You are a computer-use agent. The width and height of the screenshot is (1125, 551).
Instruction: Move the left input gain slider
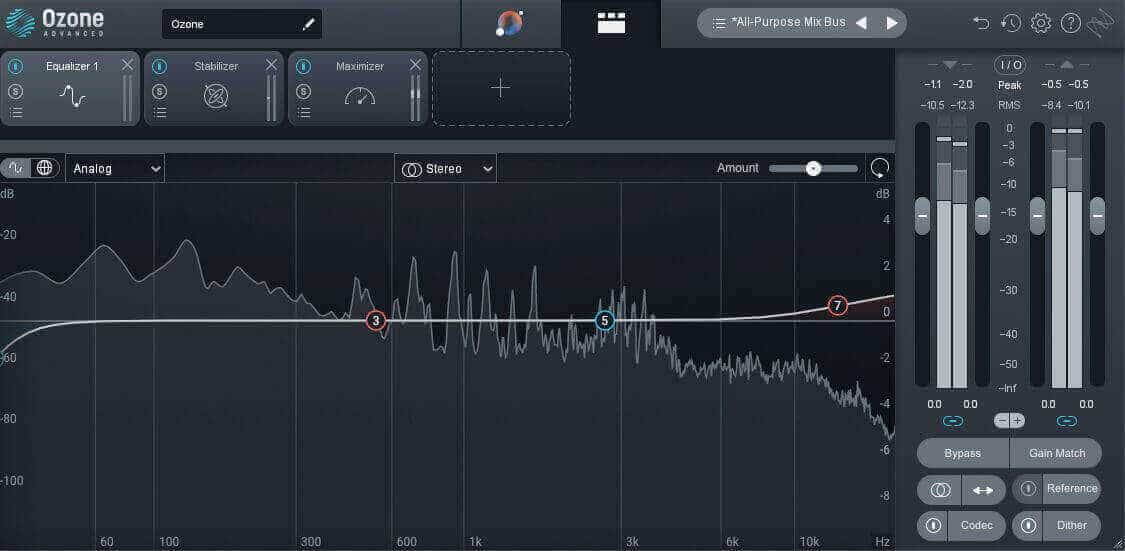click(922, 215)
